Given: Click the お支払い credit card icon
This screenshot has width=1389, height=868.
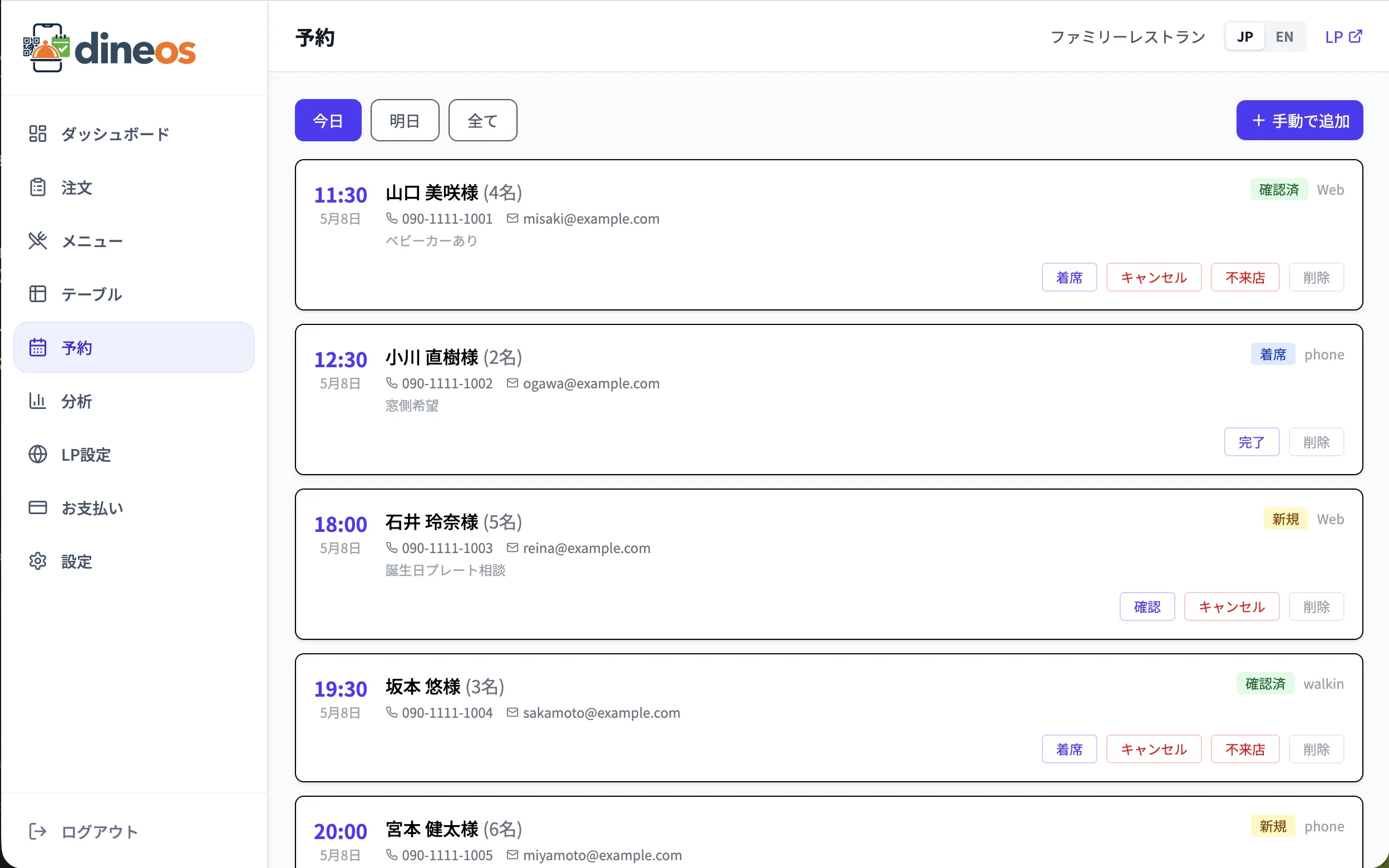Looking at the screenshot, I should click(x=38, y=507).
